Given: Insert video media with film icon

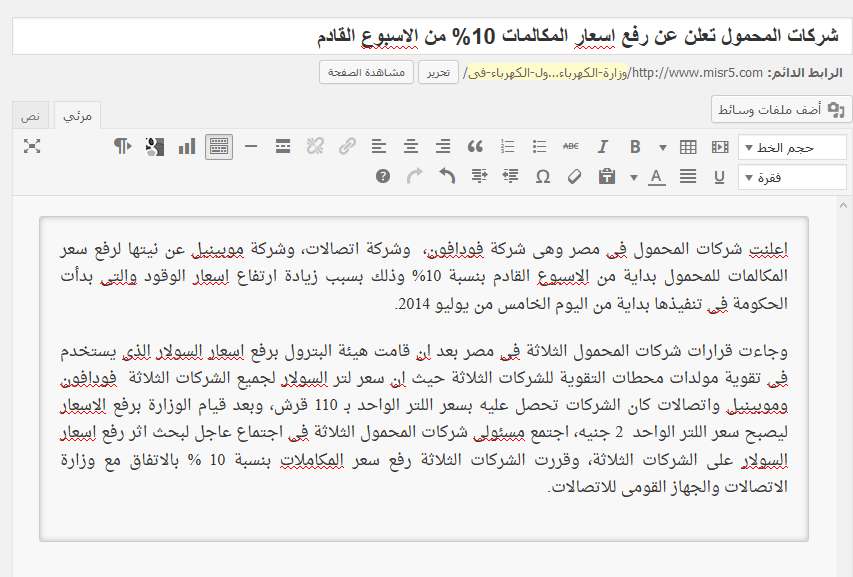Looking at the screenshot, I should coord(720,147).
